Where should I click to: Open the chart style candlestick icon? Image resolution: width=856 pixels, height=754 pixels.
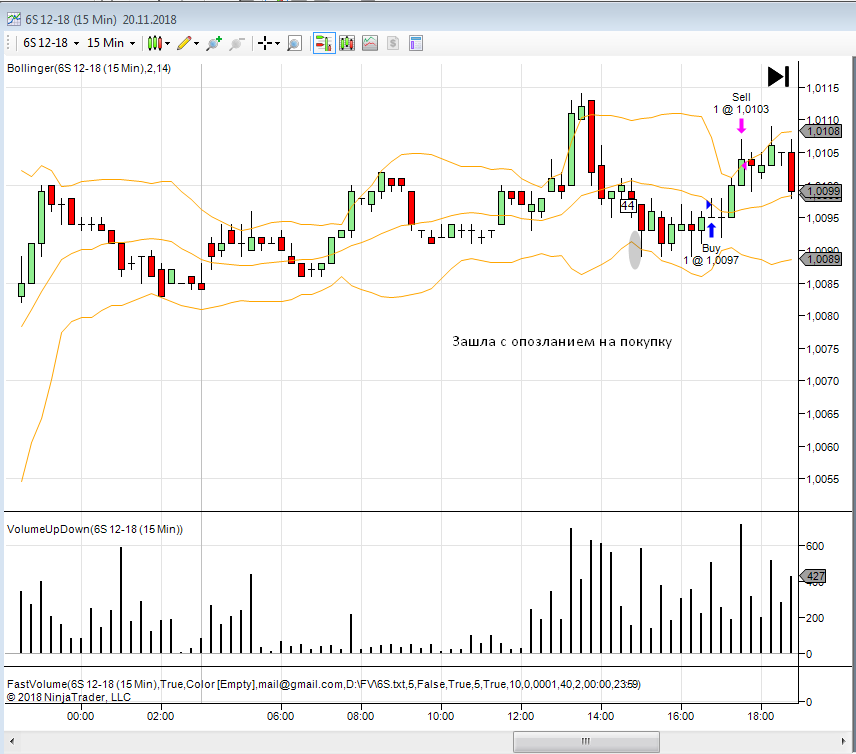(154, 43)
